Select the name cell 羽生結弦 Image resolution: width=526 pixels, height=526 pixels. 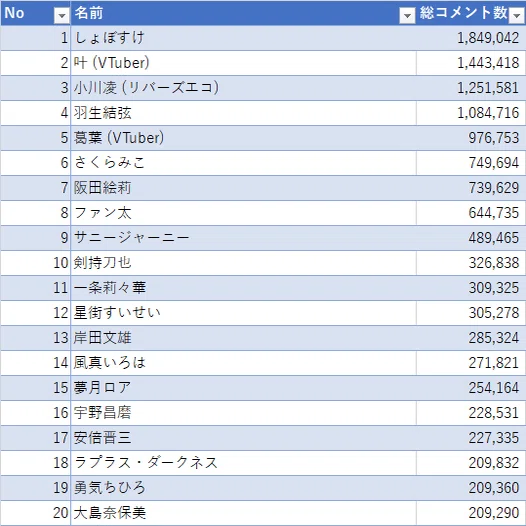click(x=244, y=113)
